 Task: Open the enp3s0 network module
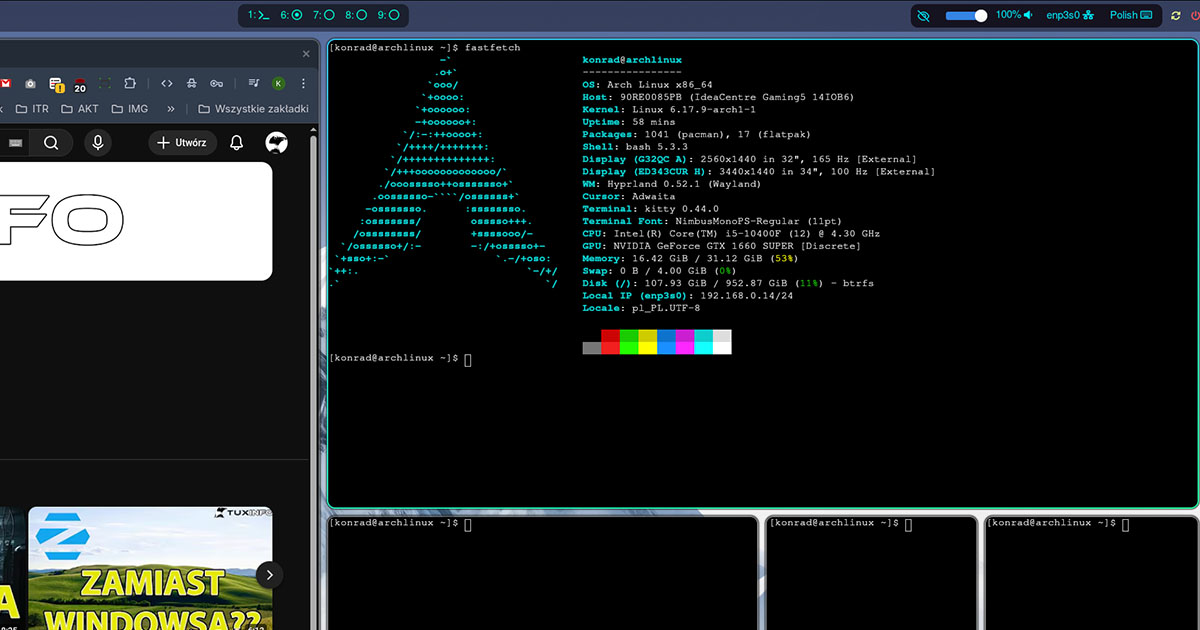click(1070, 15)
